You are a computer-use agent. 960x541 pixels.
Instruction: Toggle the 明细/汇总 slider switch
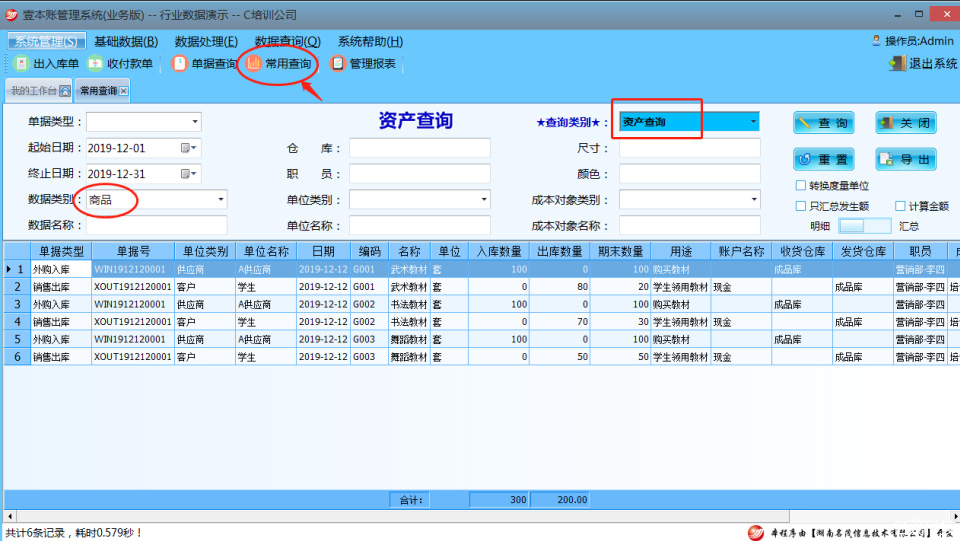[851, 226]
